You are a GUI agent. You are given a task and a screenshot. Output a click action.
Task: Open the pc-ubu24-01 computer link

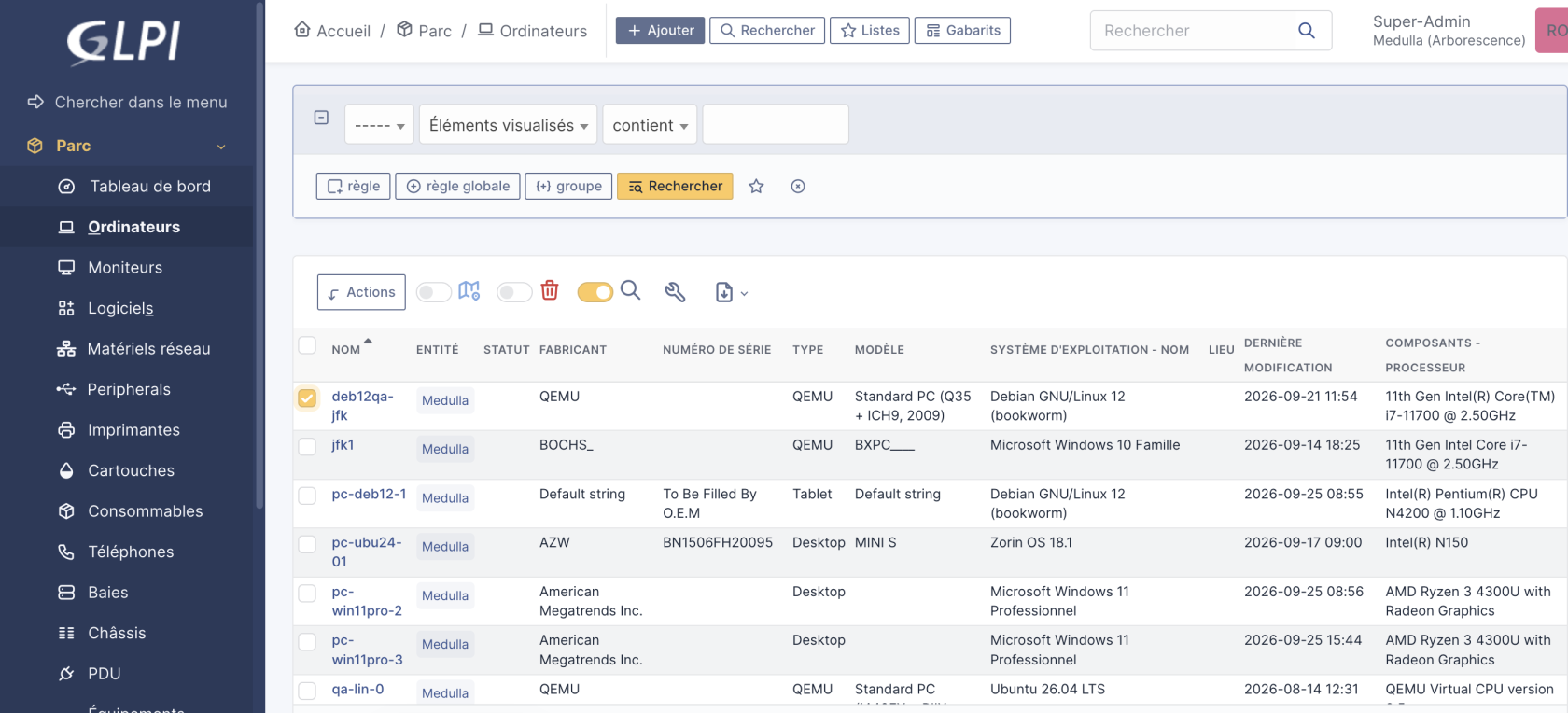click(367, 552)
